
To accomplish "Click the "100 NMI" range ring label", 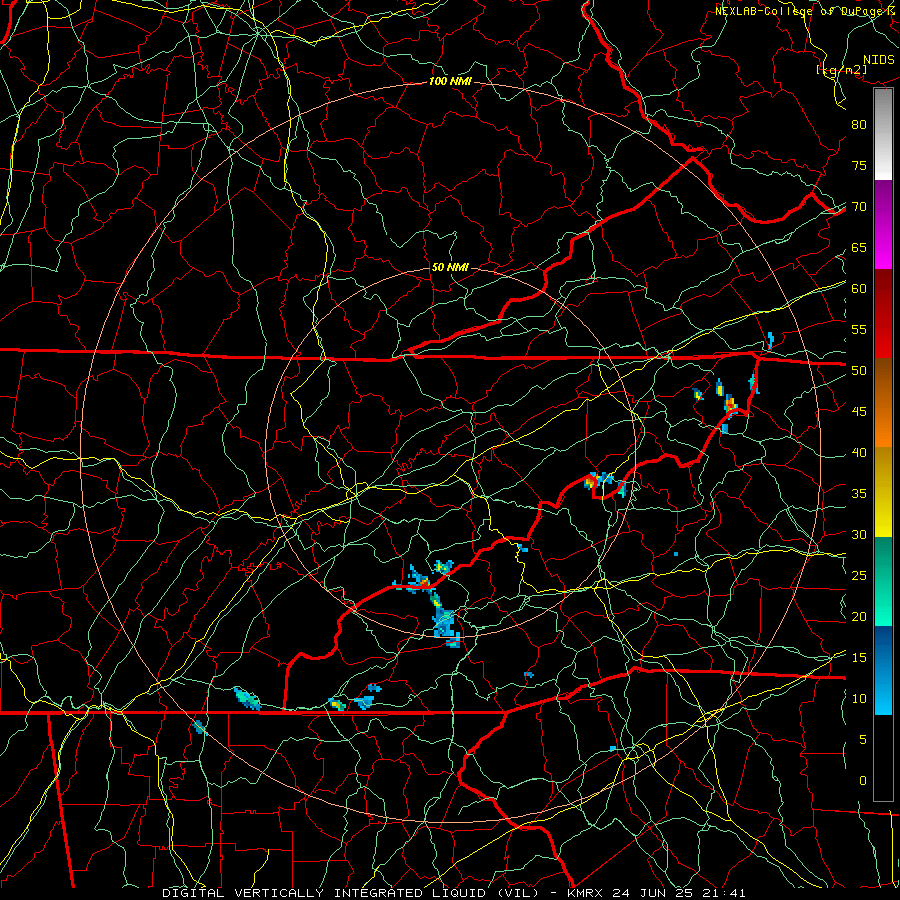I will (x=450, y=82).
